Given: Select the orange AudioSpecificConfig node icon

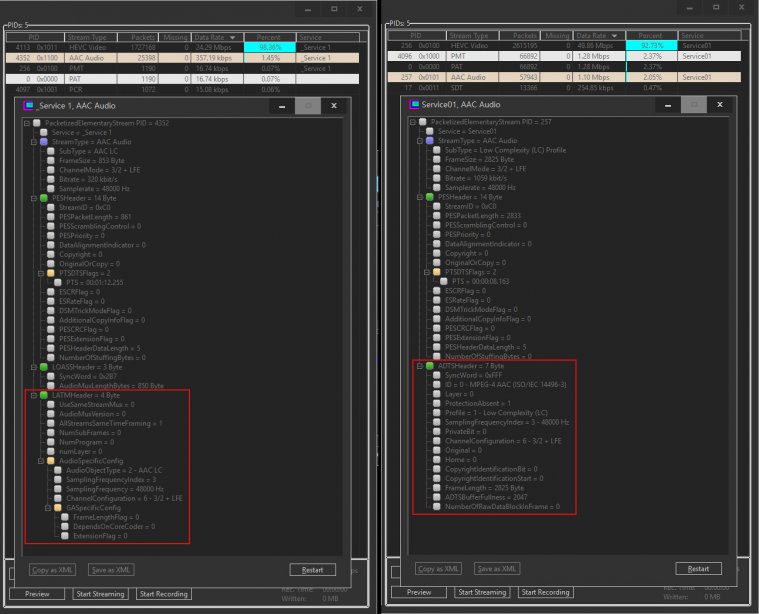Looking at the screenshot, I should point(51,461).
